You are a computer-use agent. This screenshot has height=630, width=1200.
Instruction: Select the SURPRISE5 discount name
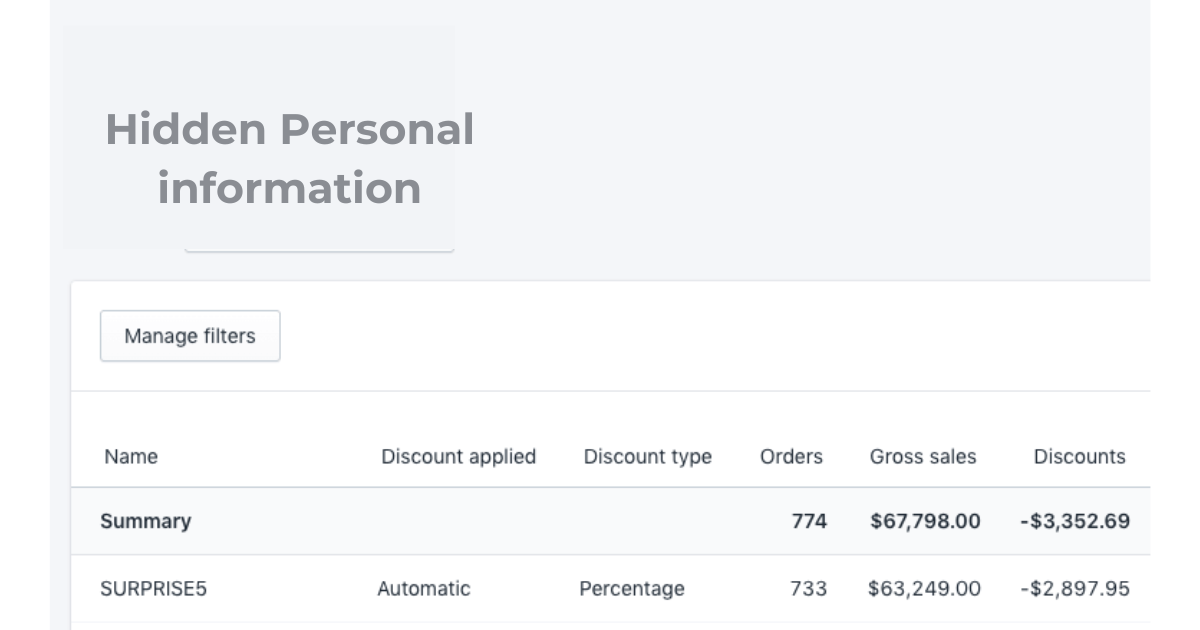153,589
